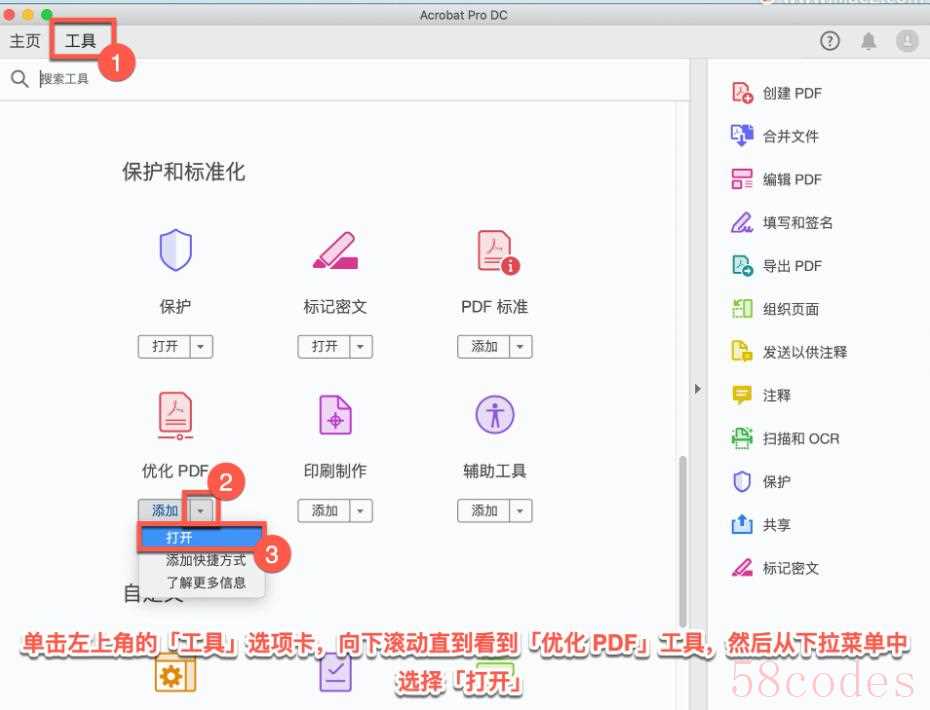Click the main tools list scrollbar
Screen dimensions: 930x710
coord(682,541)
